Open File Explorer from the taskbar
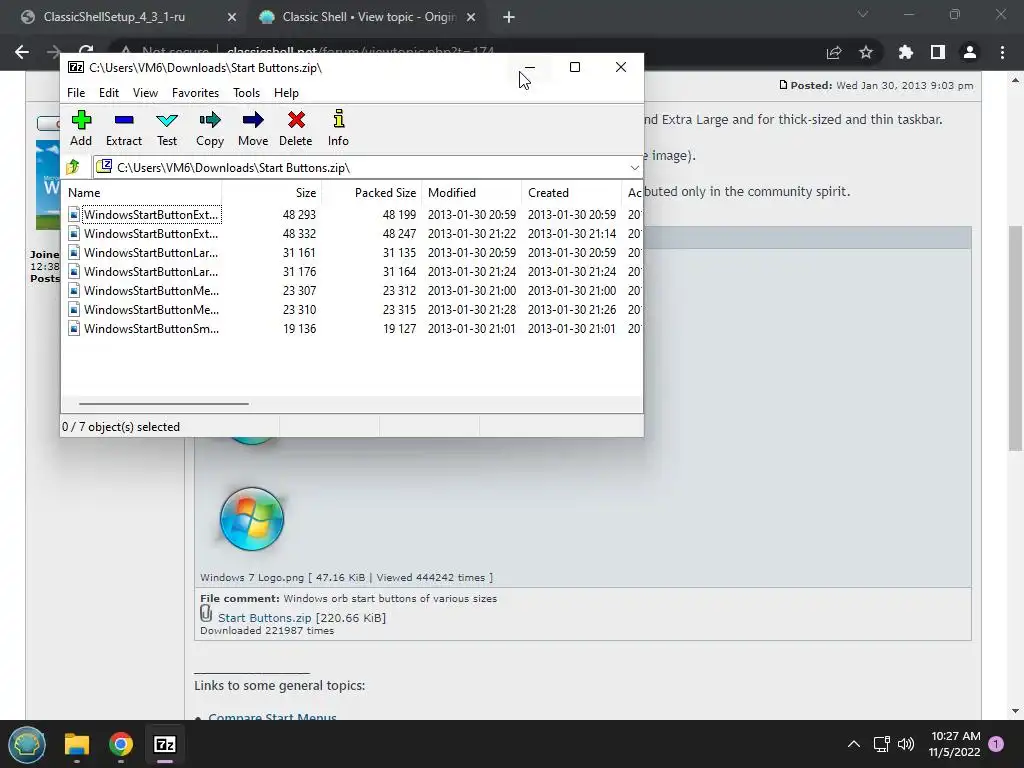This screenshot has height=768, width=1024. point(77,744)
